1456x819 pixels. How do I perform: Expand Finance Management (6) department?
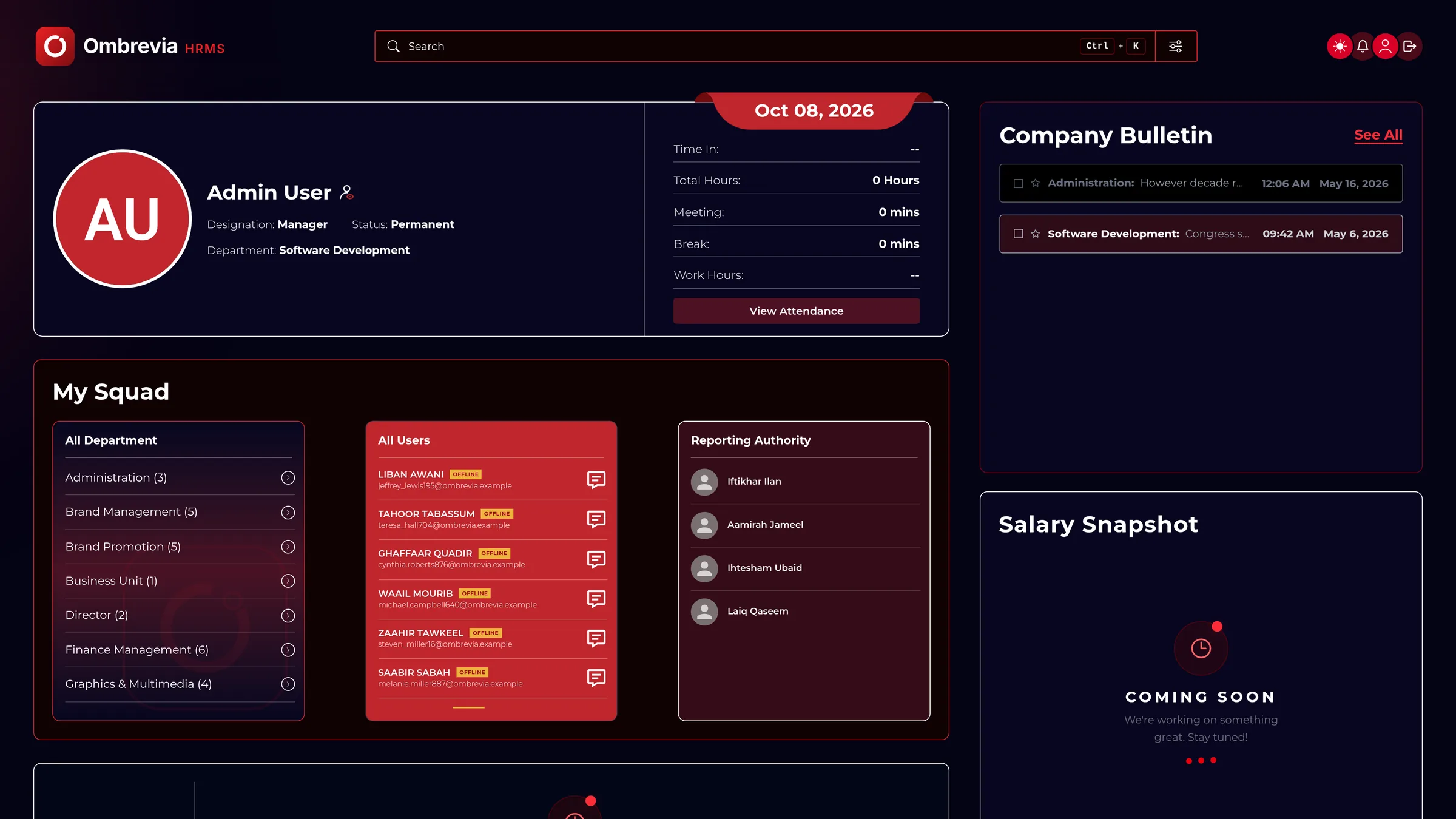click(288, 650)
